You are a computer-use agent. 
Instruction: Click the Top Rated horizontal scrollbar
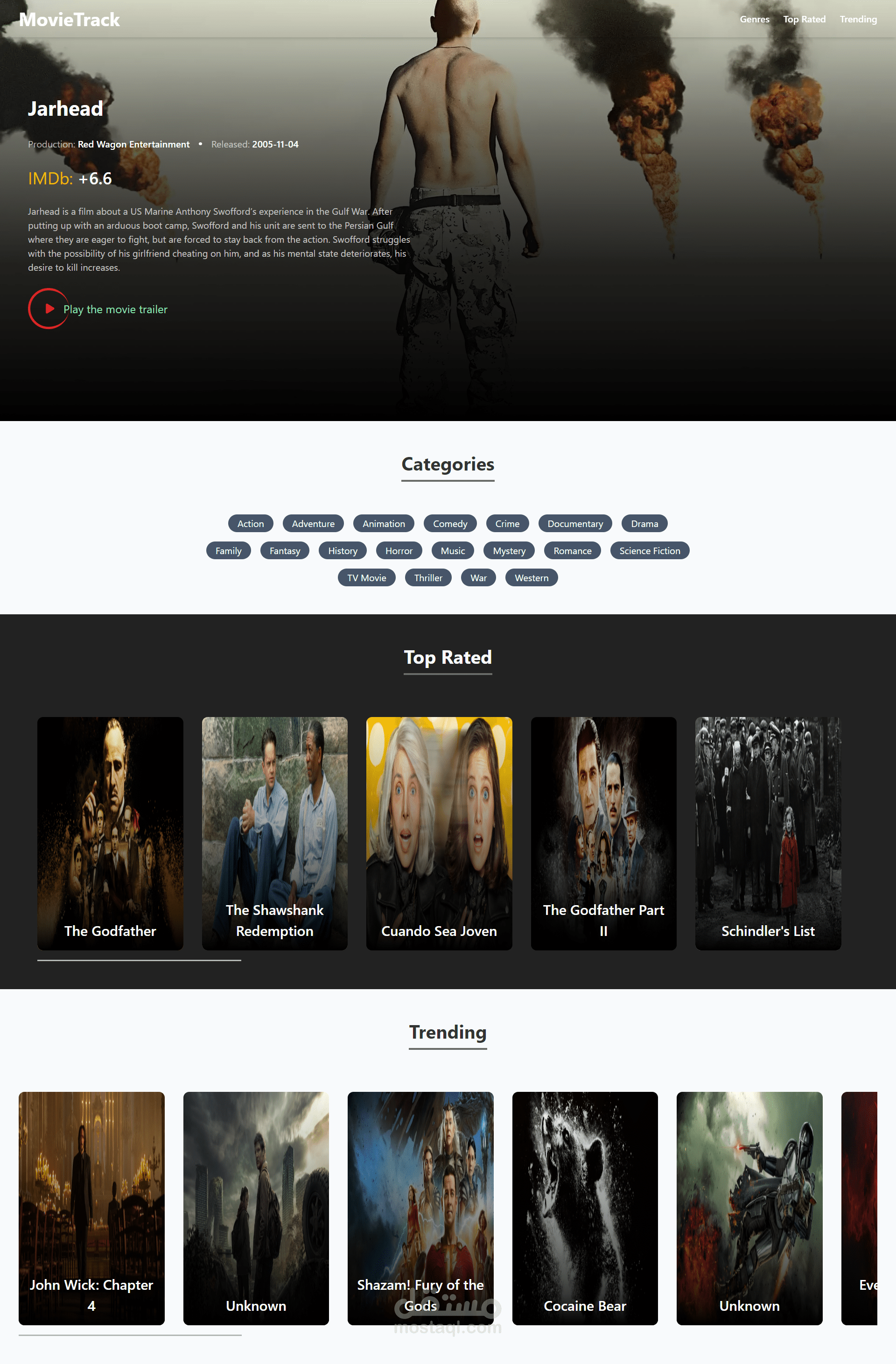pyautogui.click(x=139, y=960)
